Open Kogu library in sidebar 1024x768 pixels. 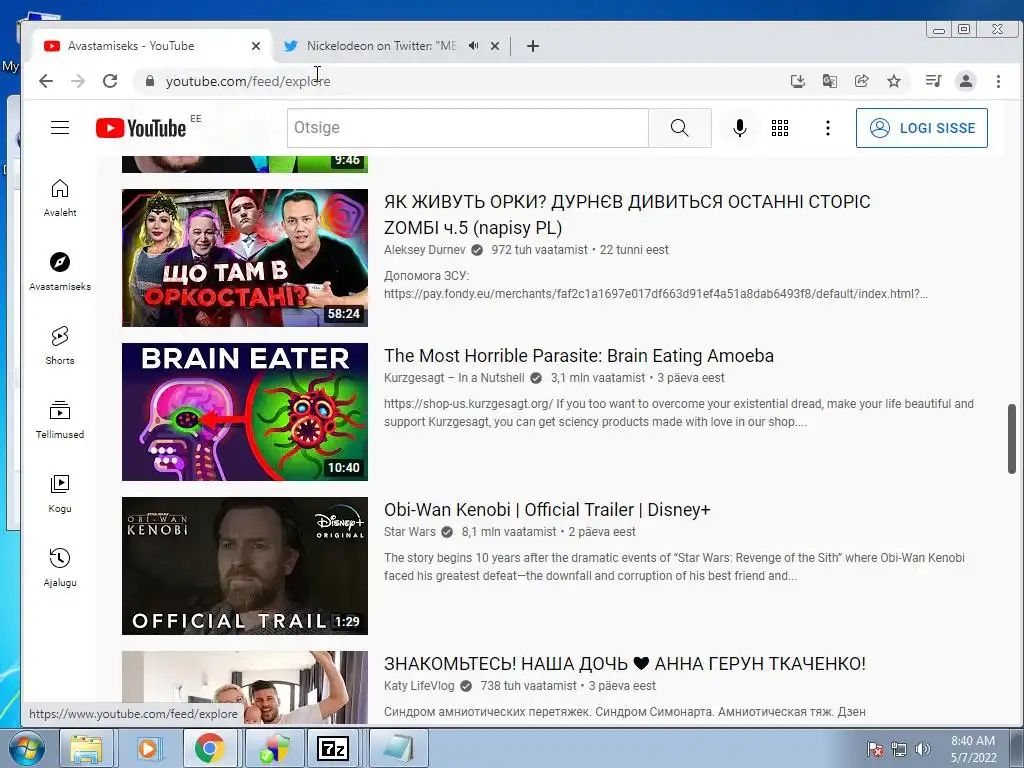click(60, 494)
